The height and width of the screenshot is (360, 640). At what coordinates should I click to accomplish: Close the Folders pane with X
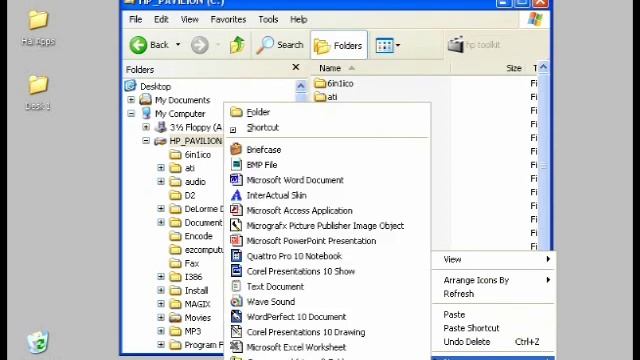(x=296, y=67)
